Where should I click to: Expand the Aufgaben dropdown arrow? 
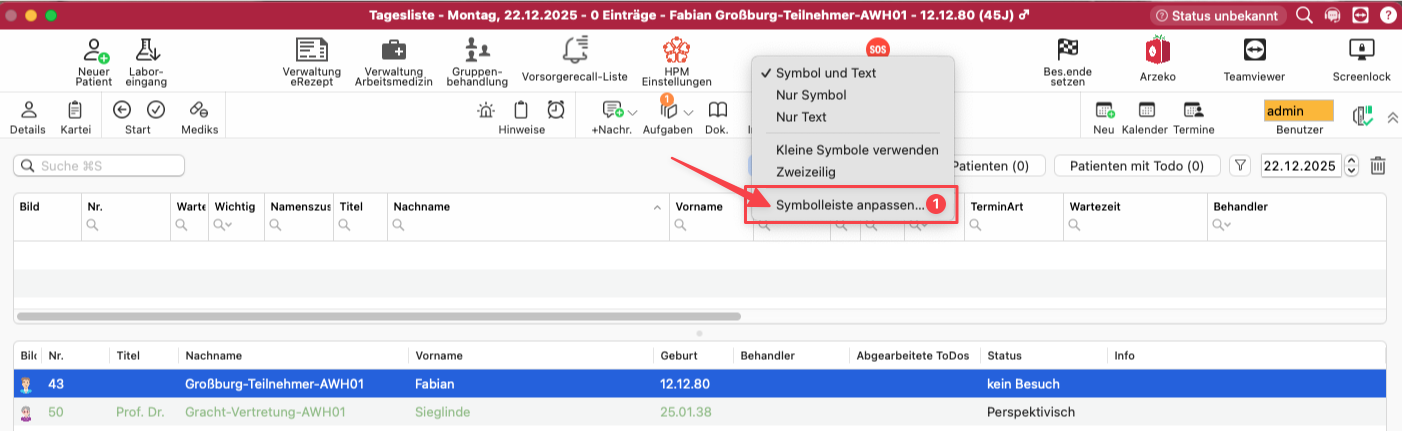coord(688,112)
